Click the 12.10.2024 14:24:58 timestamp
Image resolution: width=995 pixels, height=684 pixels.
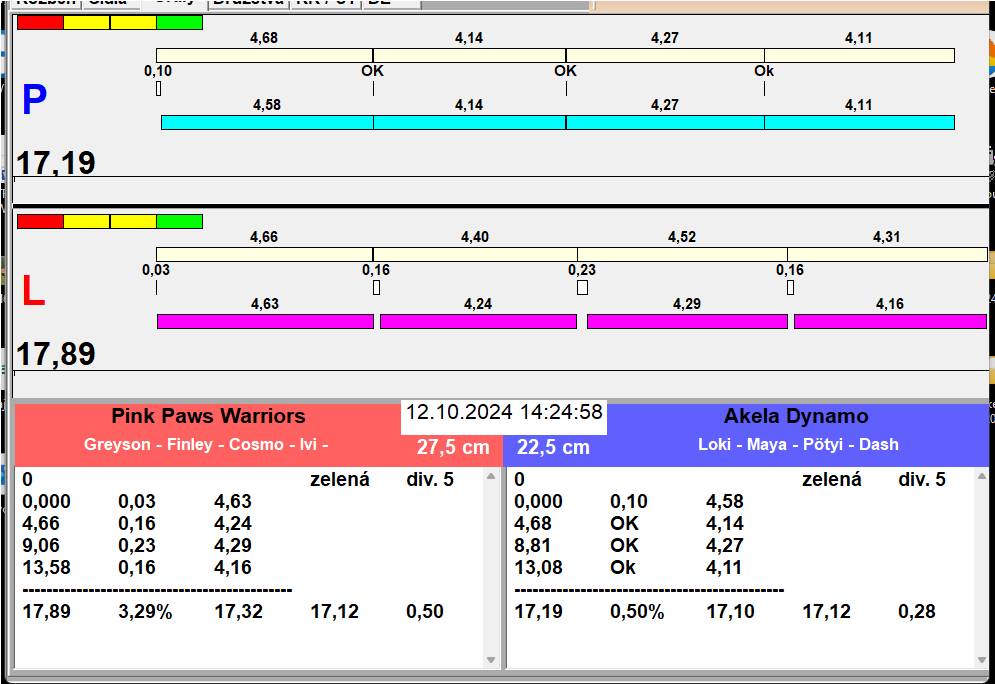click(504, 413)
